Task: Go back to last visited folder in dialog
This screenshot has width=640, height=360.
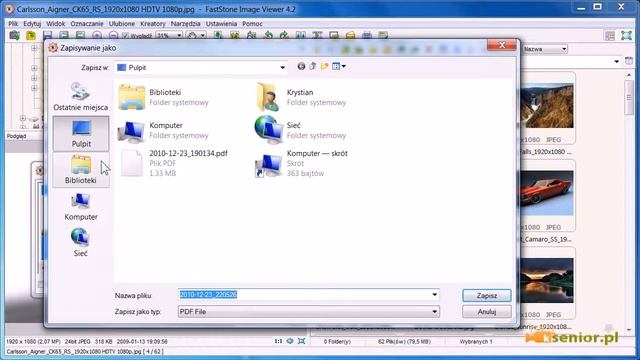Action: coord(301,66)
